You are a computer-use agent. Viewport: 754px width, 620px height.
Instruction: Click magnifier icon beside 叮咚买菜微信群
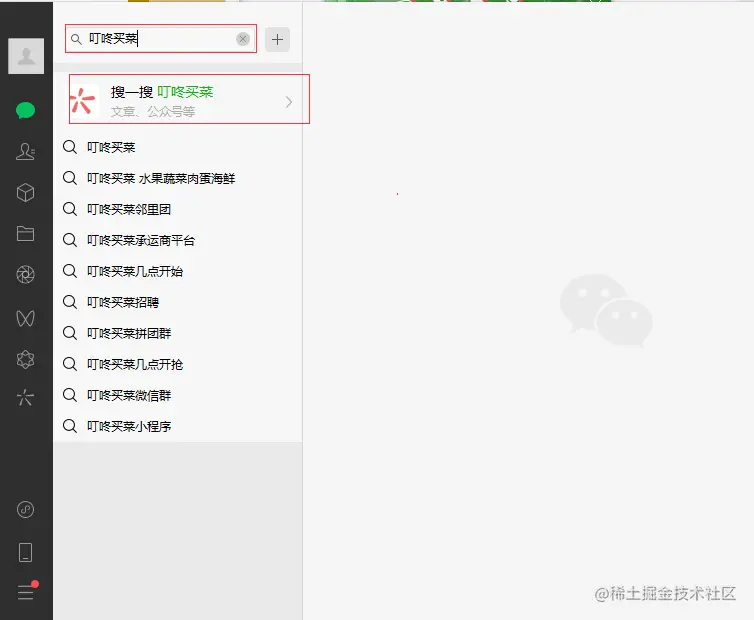[70, 395]
